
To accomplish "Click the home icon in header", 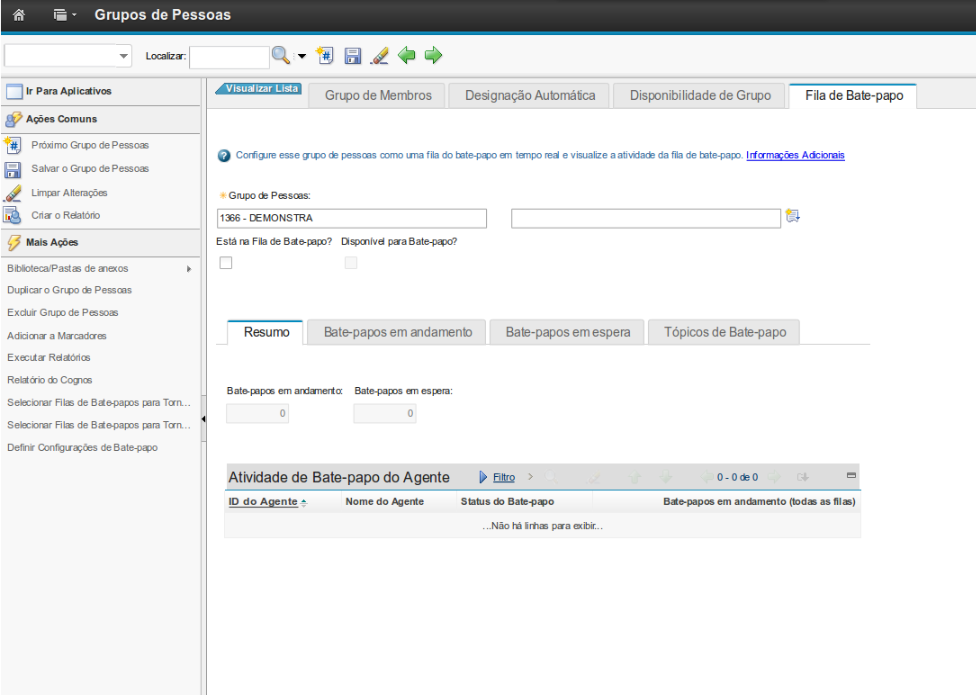I will click(18, 15).
